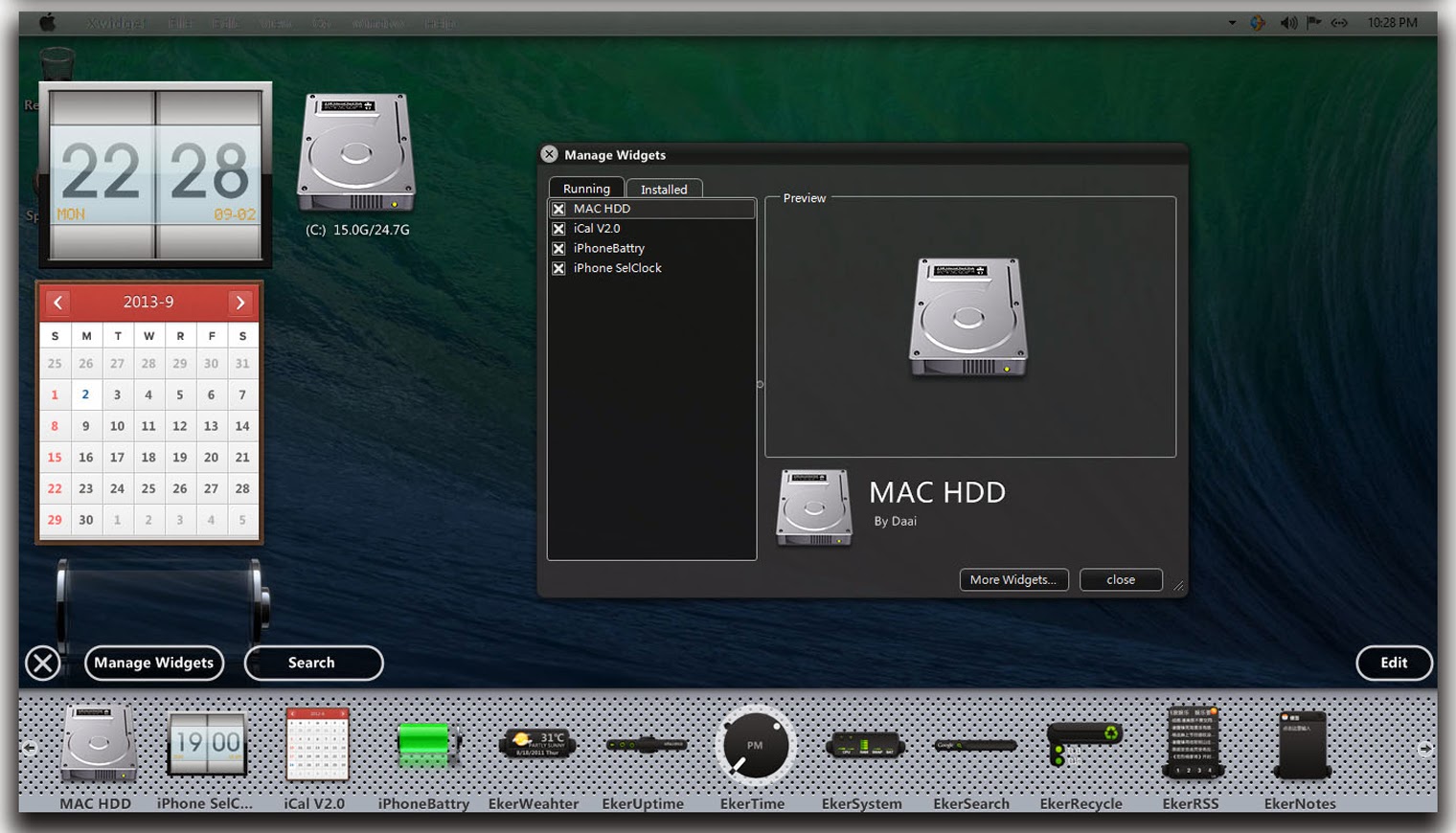Click the Search button
1456x833 pixels.
point(313,663)
